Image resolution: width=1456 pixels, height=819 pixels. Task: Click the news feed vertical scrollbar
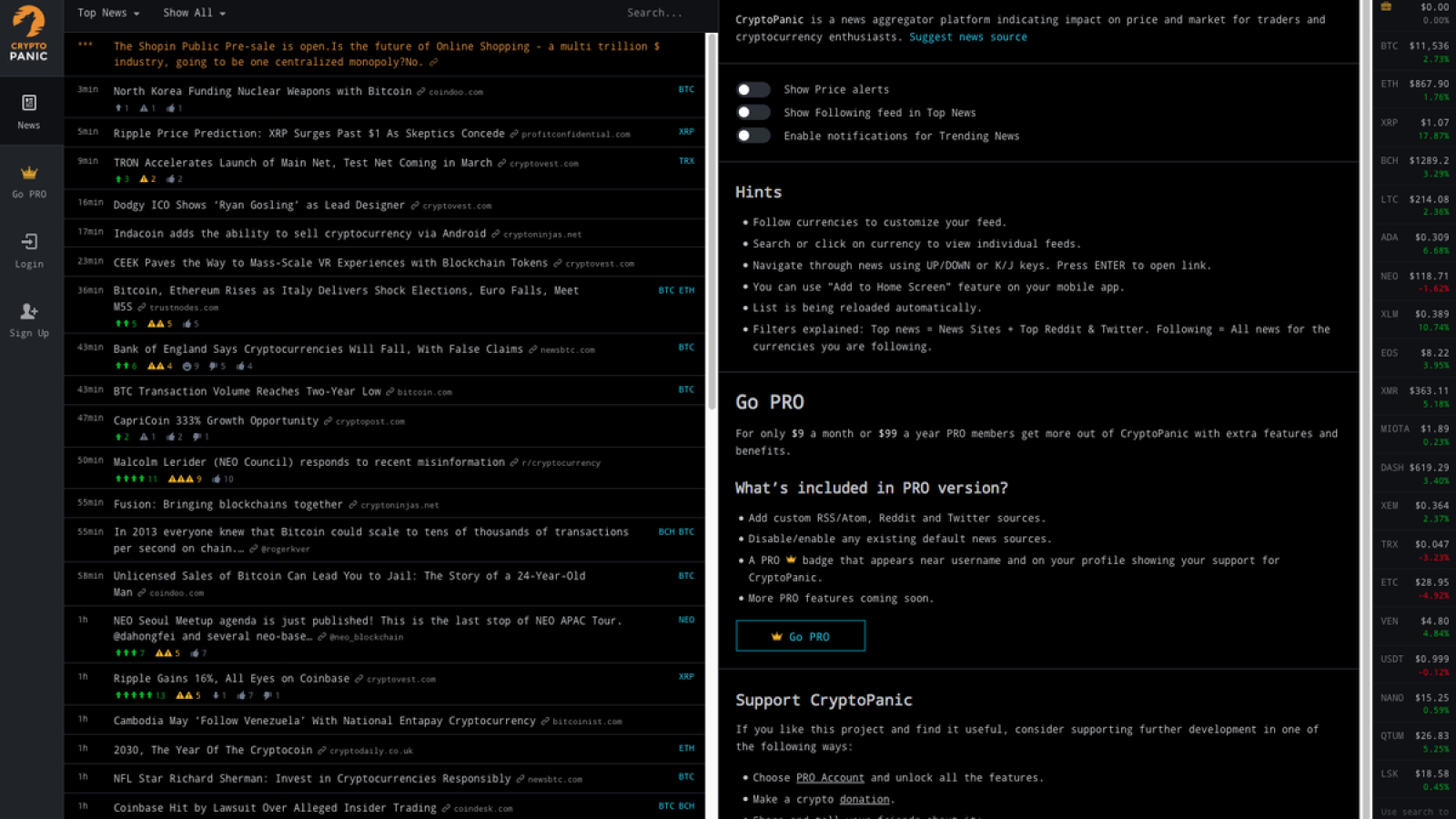[x=712, y=221]
